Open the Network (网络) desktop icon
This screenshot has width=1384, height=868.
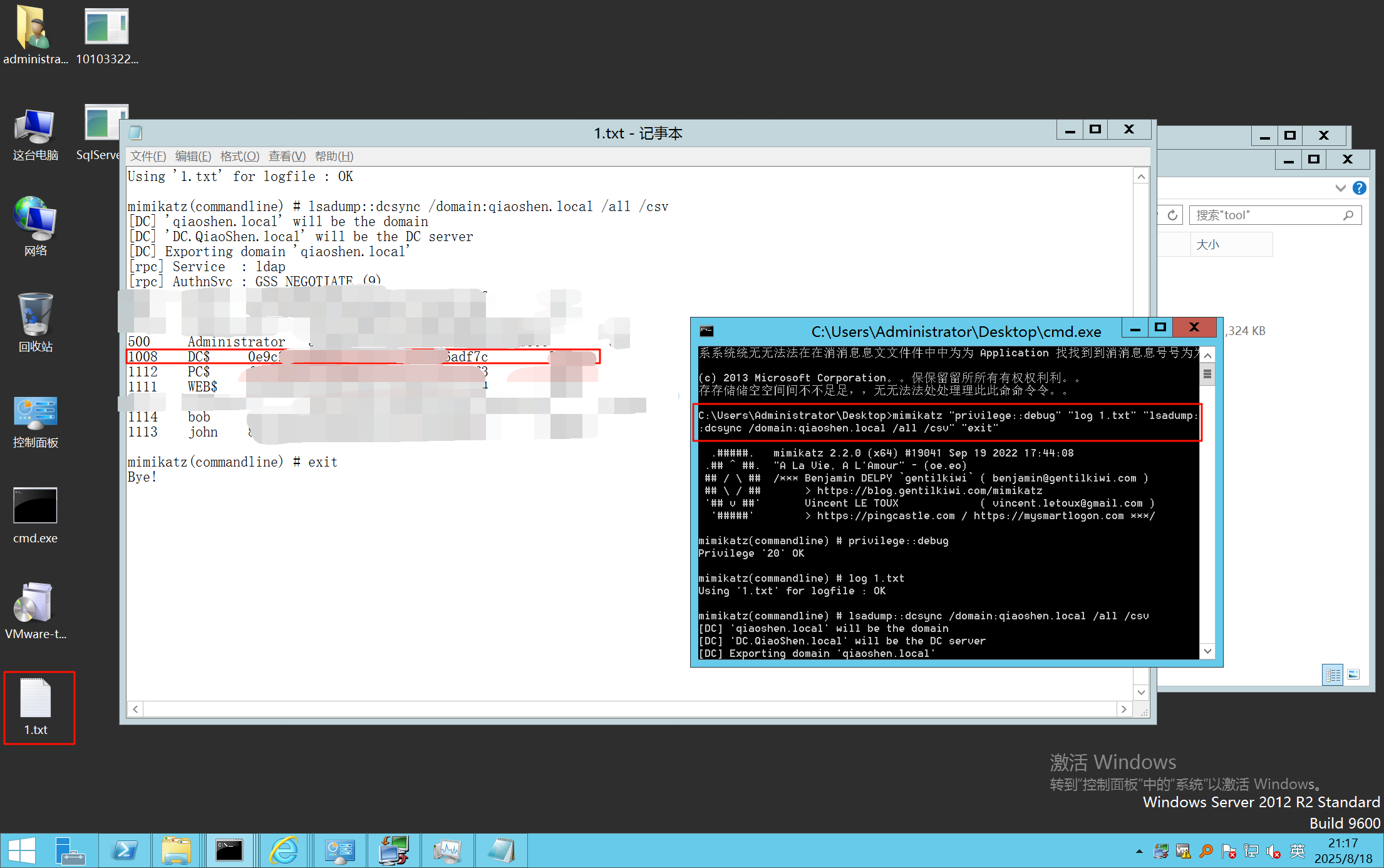pyautogui.click(x=35, y=219)
